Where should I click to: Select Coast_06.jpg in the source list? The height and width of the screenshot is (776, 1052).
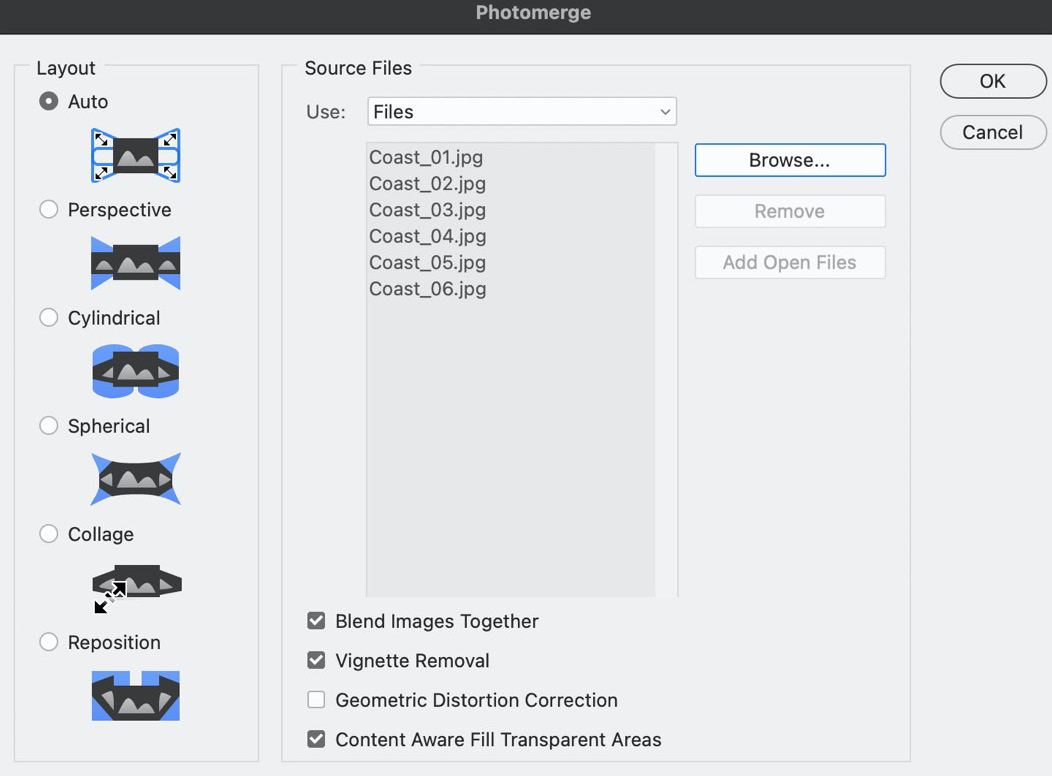point(427,289)
